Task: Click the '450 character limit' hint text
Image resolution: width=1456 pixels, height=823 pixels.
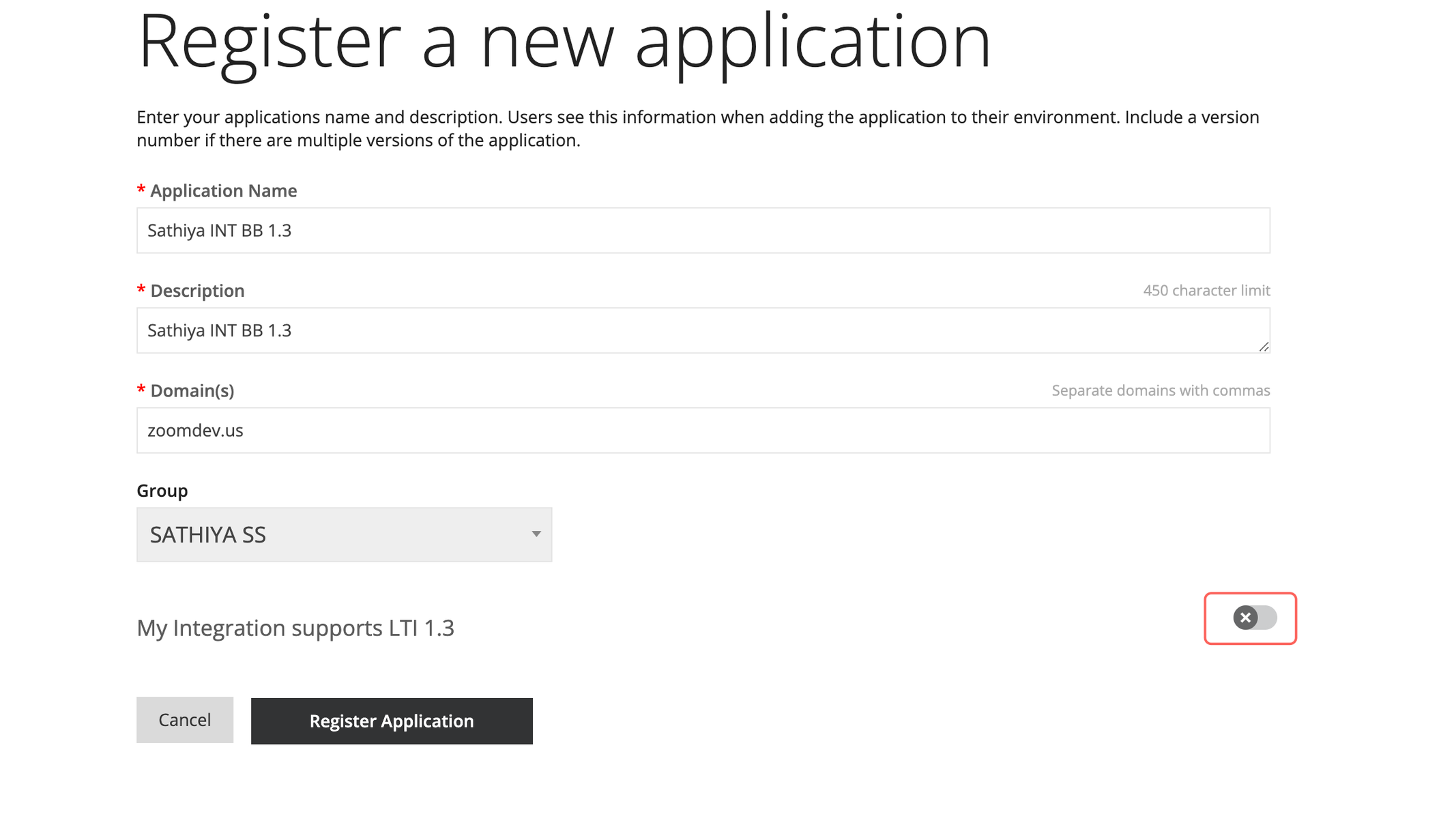Action: pos(1206,291)
